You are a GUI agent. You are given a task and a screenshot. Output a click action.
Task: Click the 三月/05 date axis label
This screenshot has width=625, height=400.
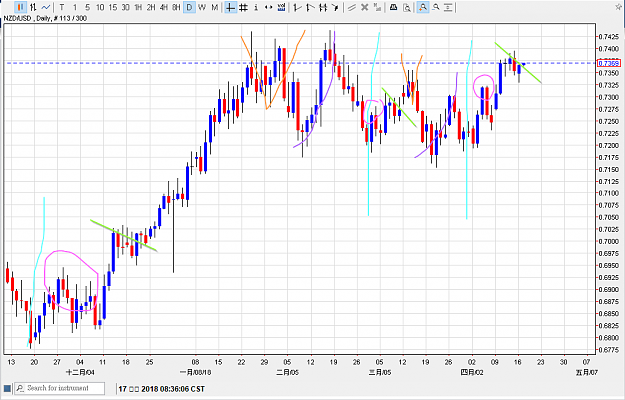[x=379, y=373]
